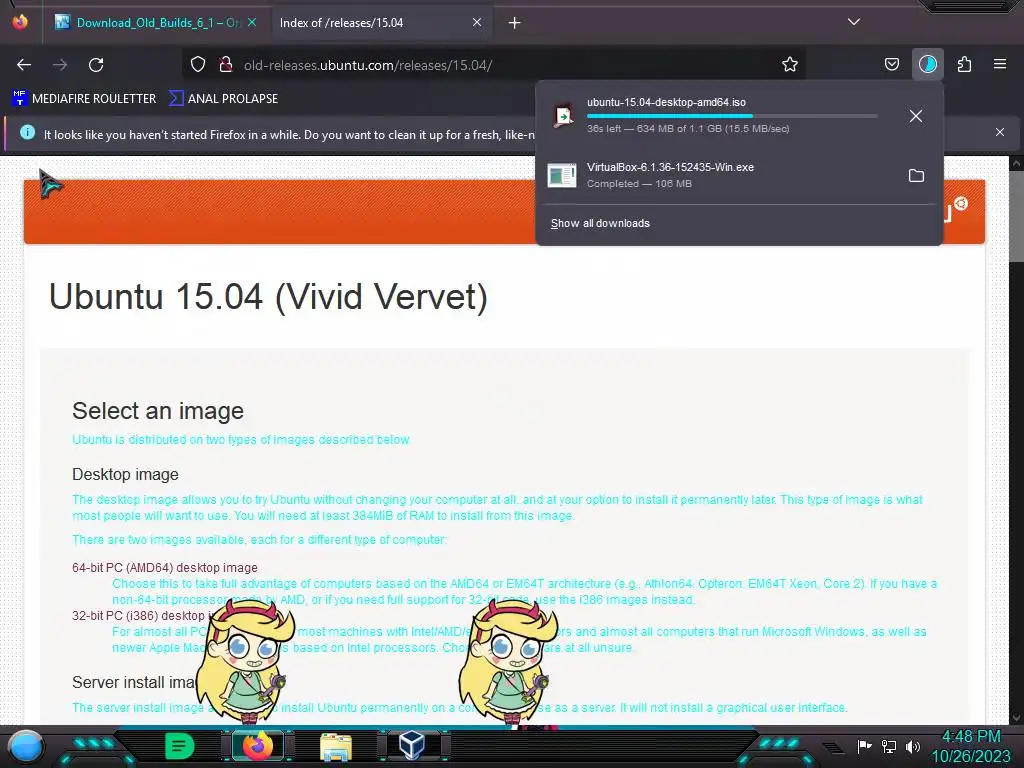Open the green notes app in taskbar

(179, 746)
